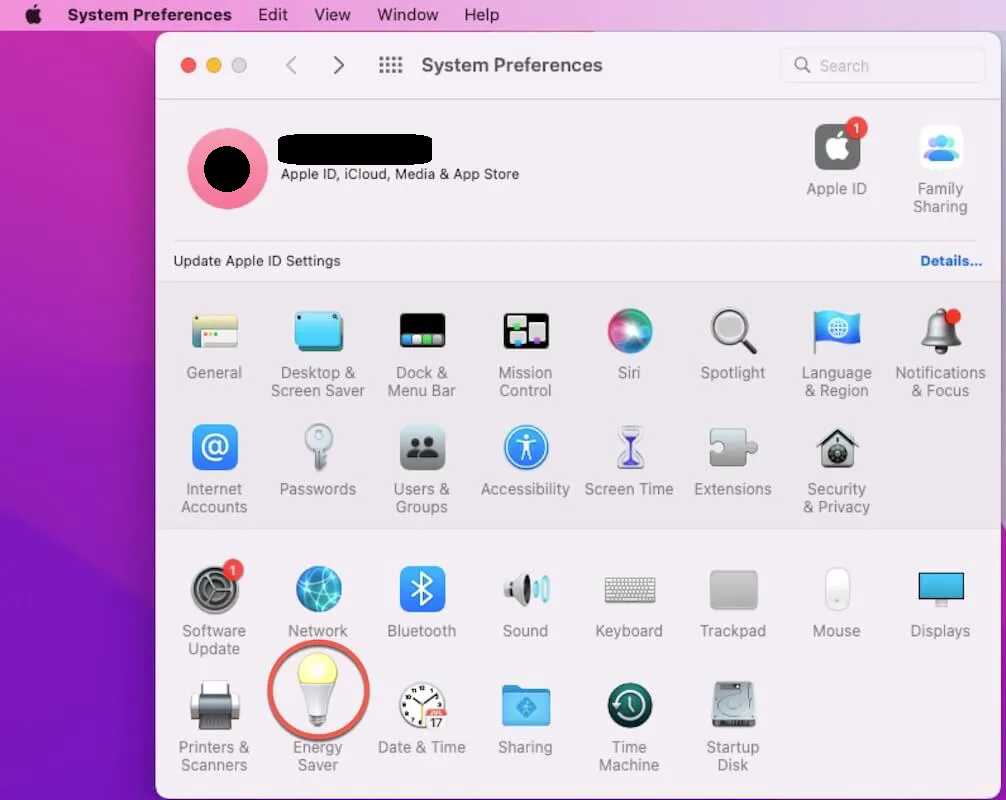Viewport: 1006px width, 800px height.
Task: Show all preferences grid button
Action: pyautogui.click(x=391, y=65)
